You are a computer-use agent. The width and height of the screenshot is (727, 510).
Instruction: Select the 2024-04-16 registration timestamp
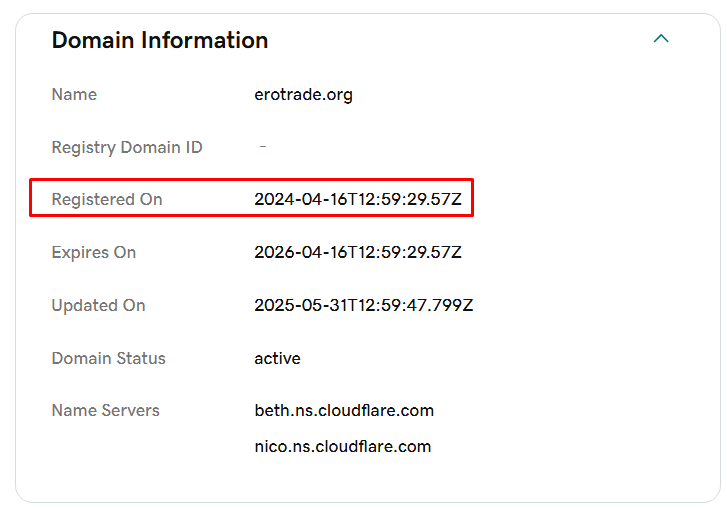[x=358, y=200]
